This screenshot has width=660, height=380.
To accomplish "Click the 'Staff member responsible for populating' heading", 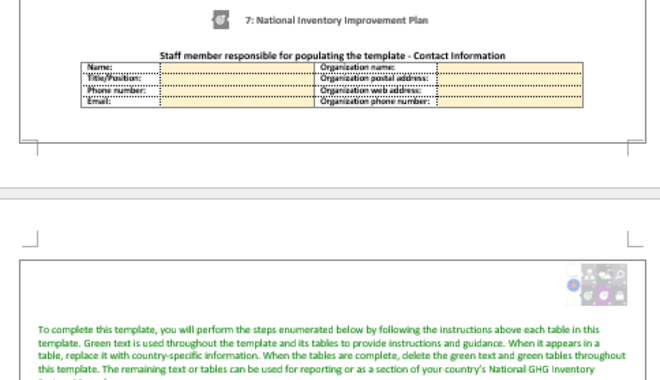I will (x=332, y=56).
